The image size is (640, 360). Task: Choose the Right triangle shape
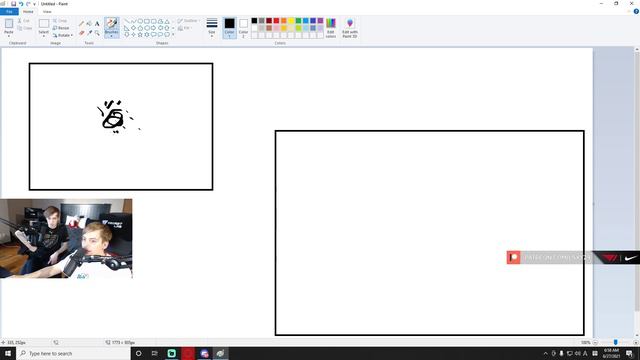tap(127, 28)
